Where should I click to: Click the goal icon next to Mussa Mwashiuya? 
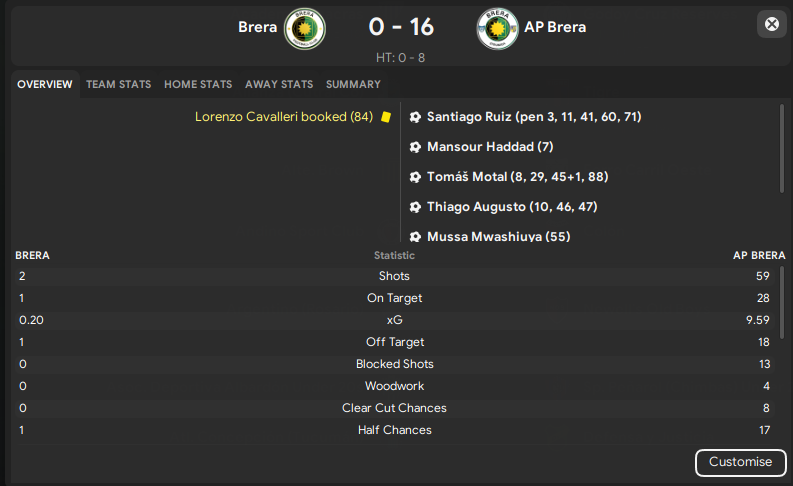[415, 237]
